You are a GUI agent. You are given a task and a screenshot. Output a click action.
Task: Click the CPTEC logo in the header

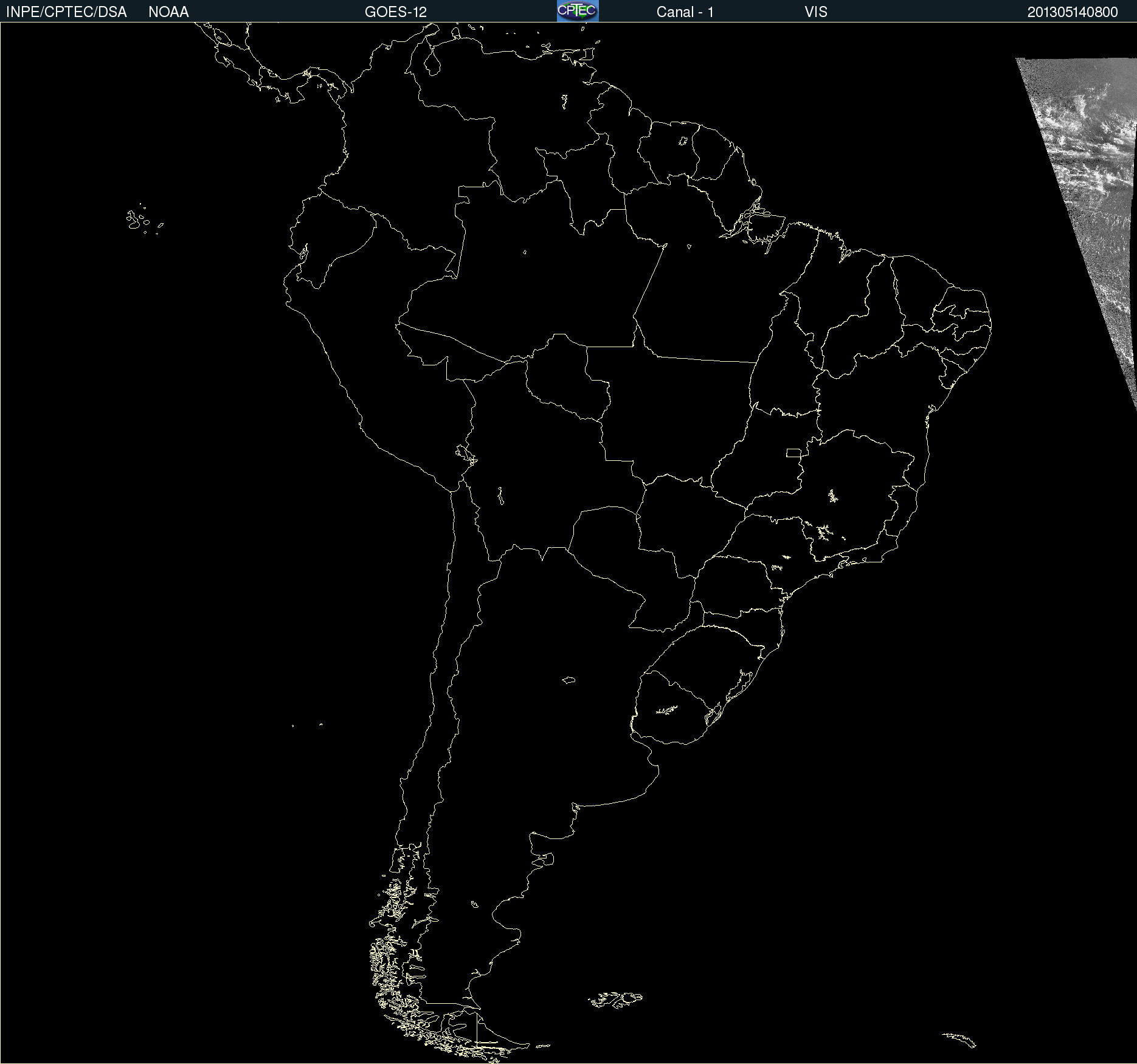click(x=578, y=11)
